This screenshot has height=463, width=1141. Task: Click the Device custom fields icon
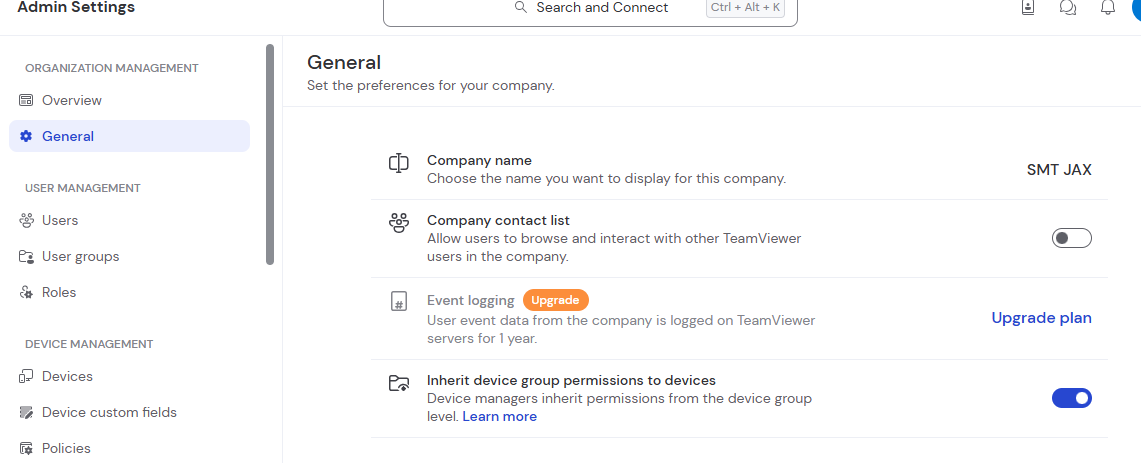coord(26,412)
